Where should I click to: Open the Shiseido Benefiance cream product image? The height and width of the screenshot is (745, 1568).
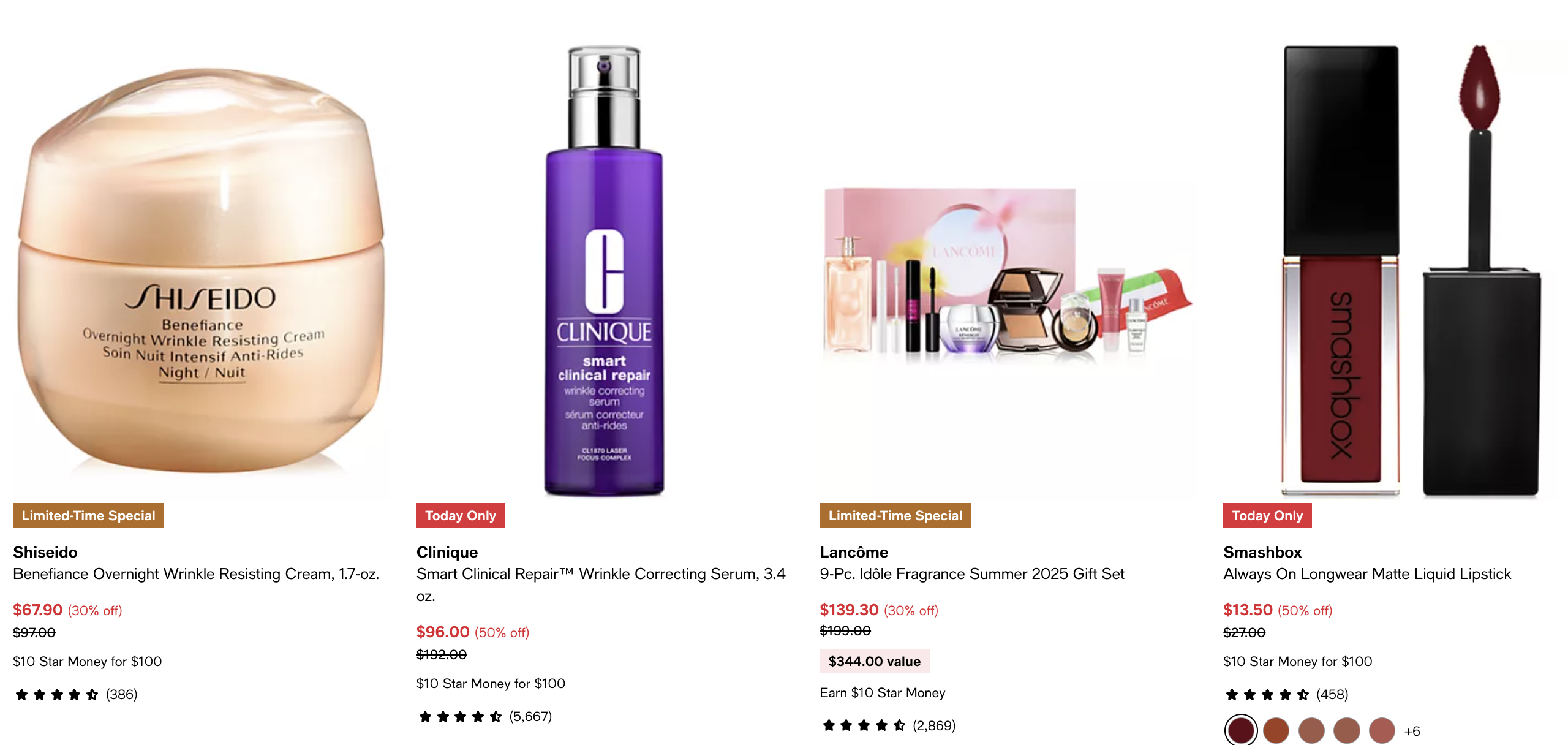pyautogui.click(x=202, y=270)
